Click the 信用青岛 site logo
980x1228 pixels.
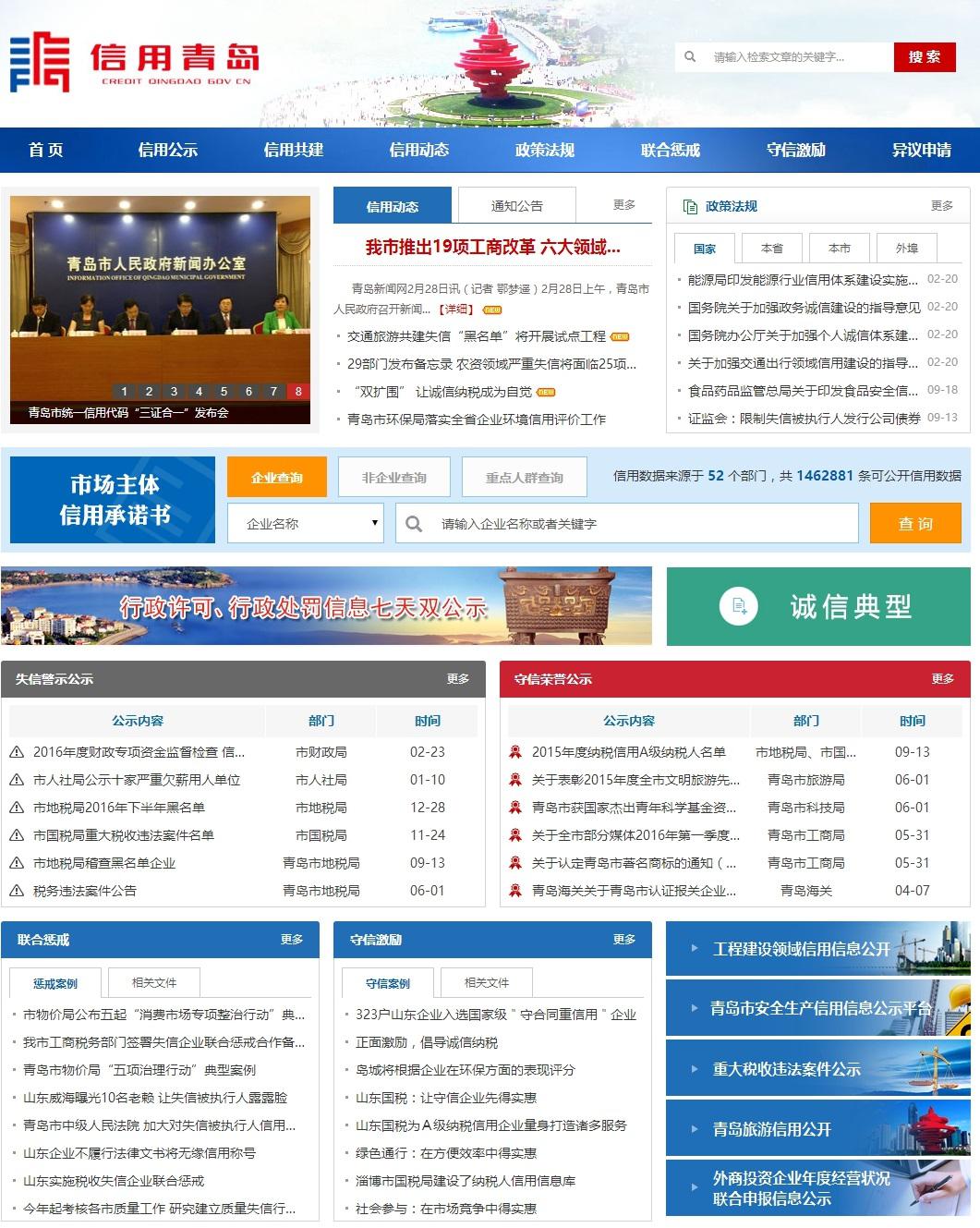click(134, 62)
